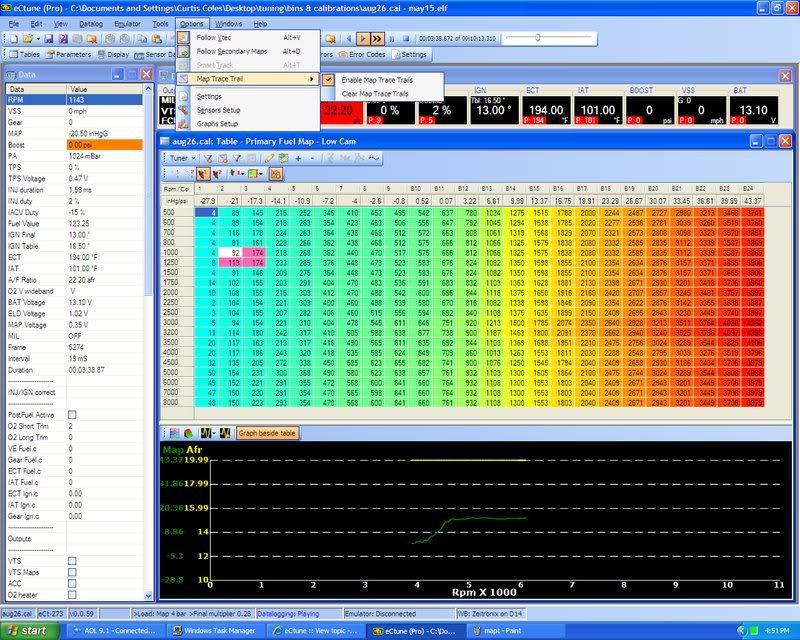Click the datalog Pause button
Viewport: 800px width, 640px height.
392,39
